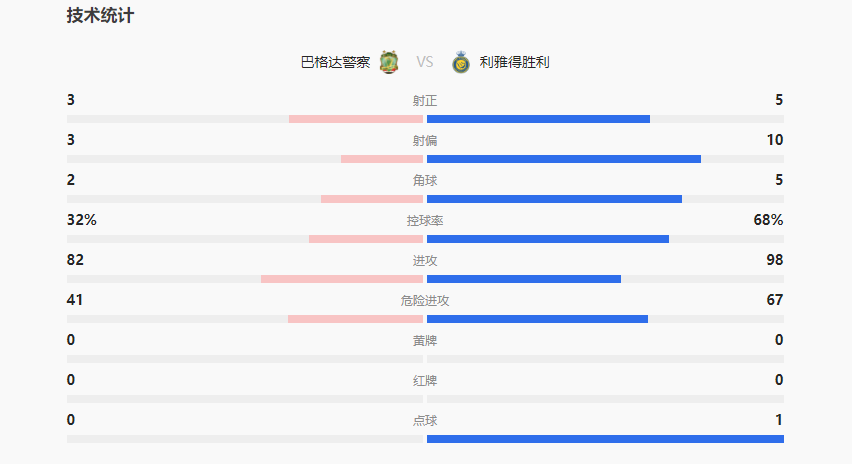
Task: Click the pink 射正 bar
Action: point(356,119)
